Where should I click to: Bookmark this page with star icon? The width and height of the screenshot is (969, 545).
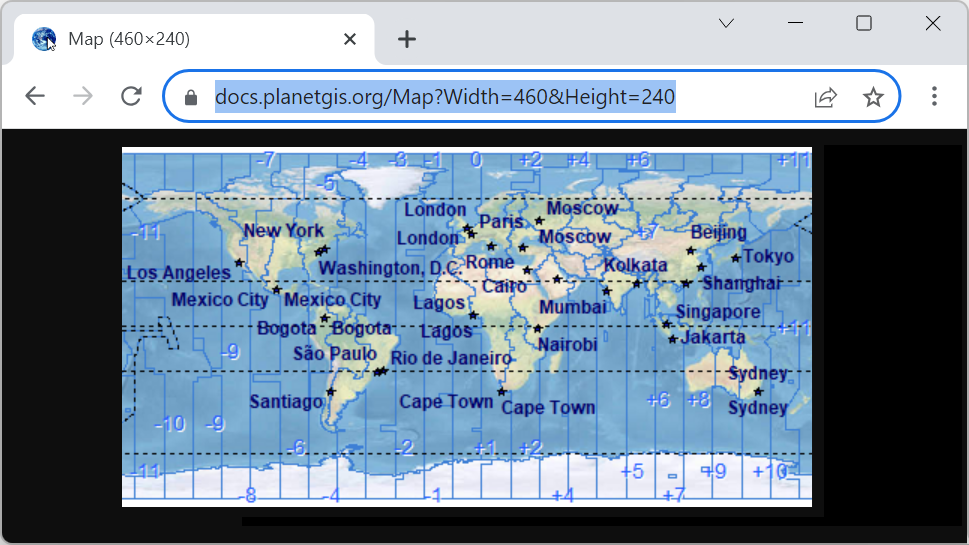pos(873,97)
